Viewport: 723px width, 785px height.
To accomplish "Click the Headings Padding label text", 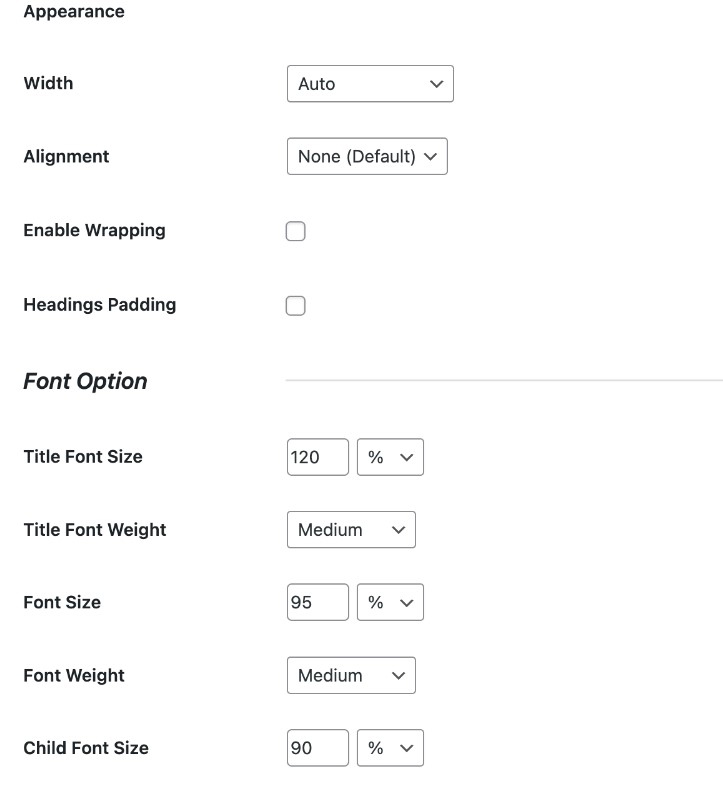I will pos(99,305).
